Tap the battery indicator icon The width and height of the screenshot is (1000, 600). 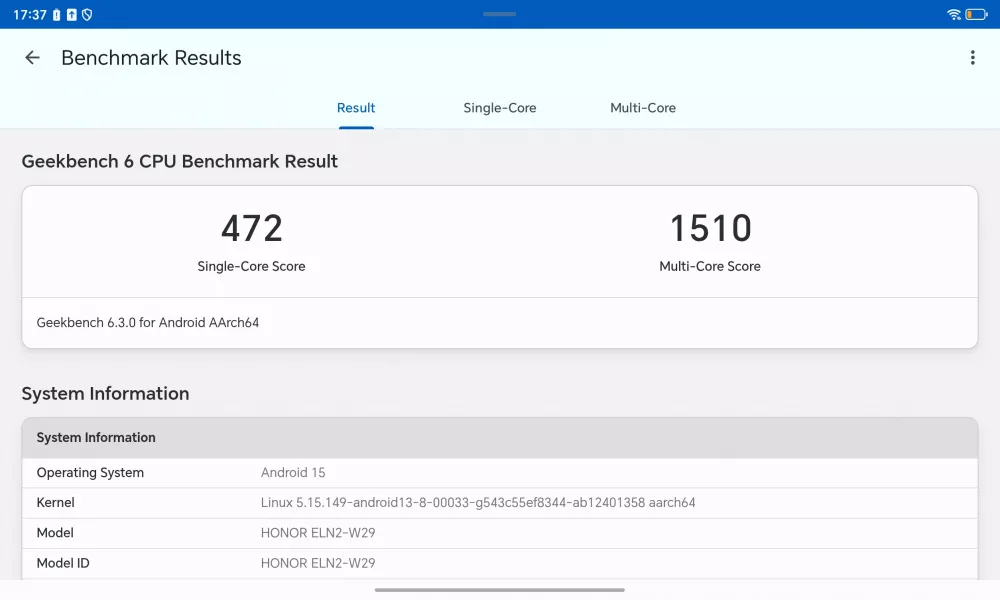[x=976, y=14]
